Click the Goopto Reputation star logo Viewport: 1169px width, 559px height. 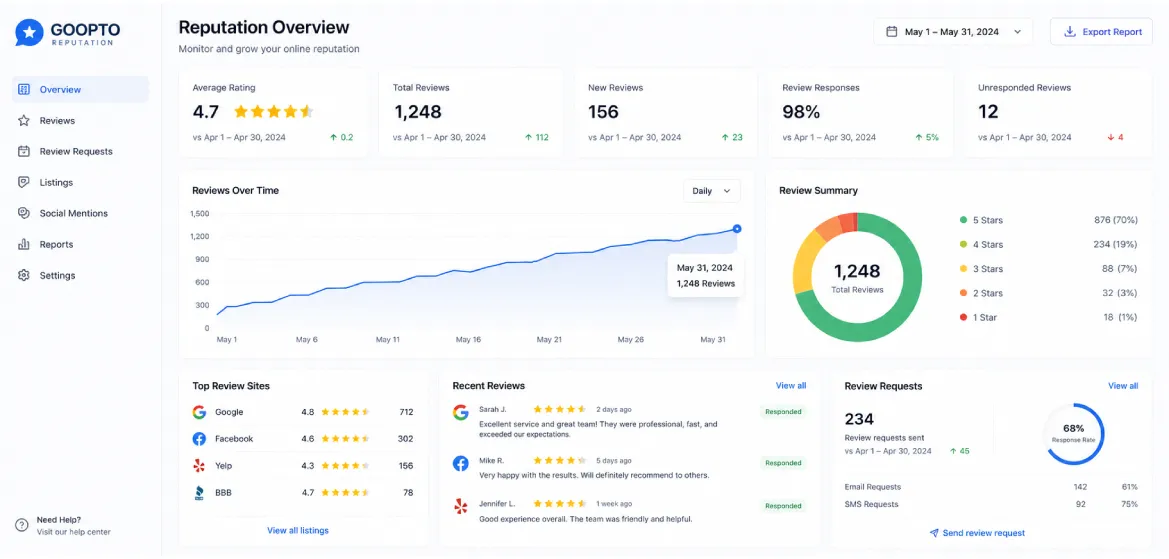click(x=30, y=33)
